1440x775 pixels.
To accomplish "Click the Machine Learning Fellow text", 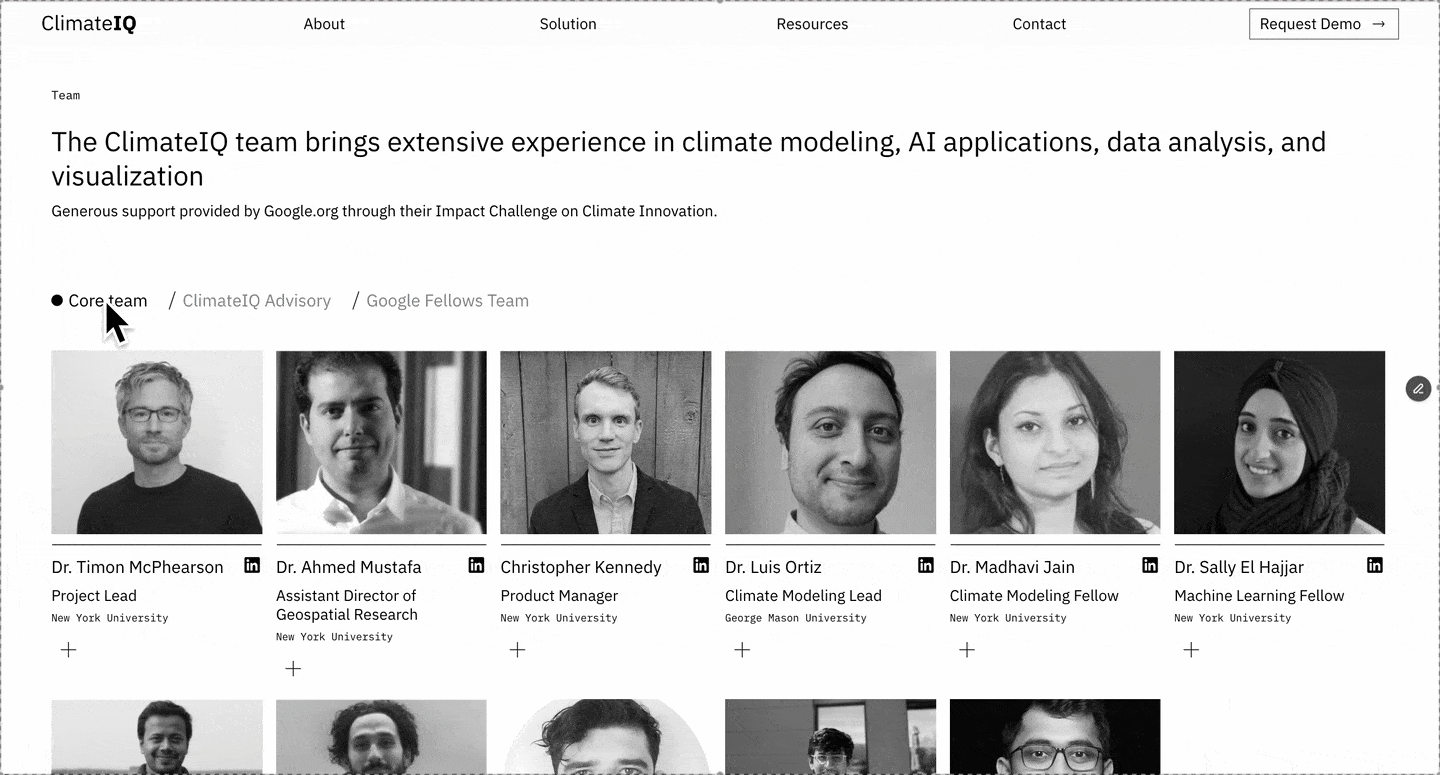I will (x=1259, y=596).
